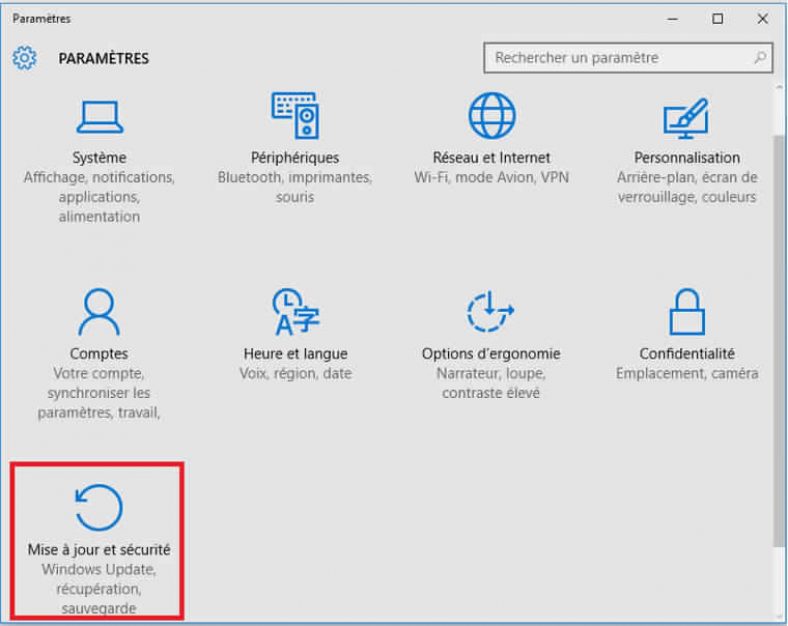Click the 'Emplacement, caméra' description
This screenshot has height=626, width=788.
pyautogui.click(x=687, y=373)
